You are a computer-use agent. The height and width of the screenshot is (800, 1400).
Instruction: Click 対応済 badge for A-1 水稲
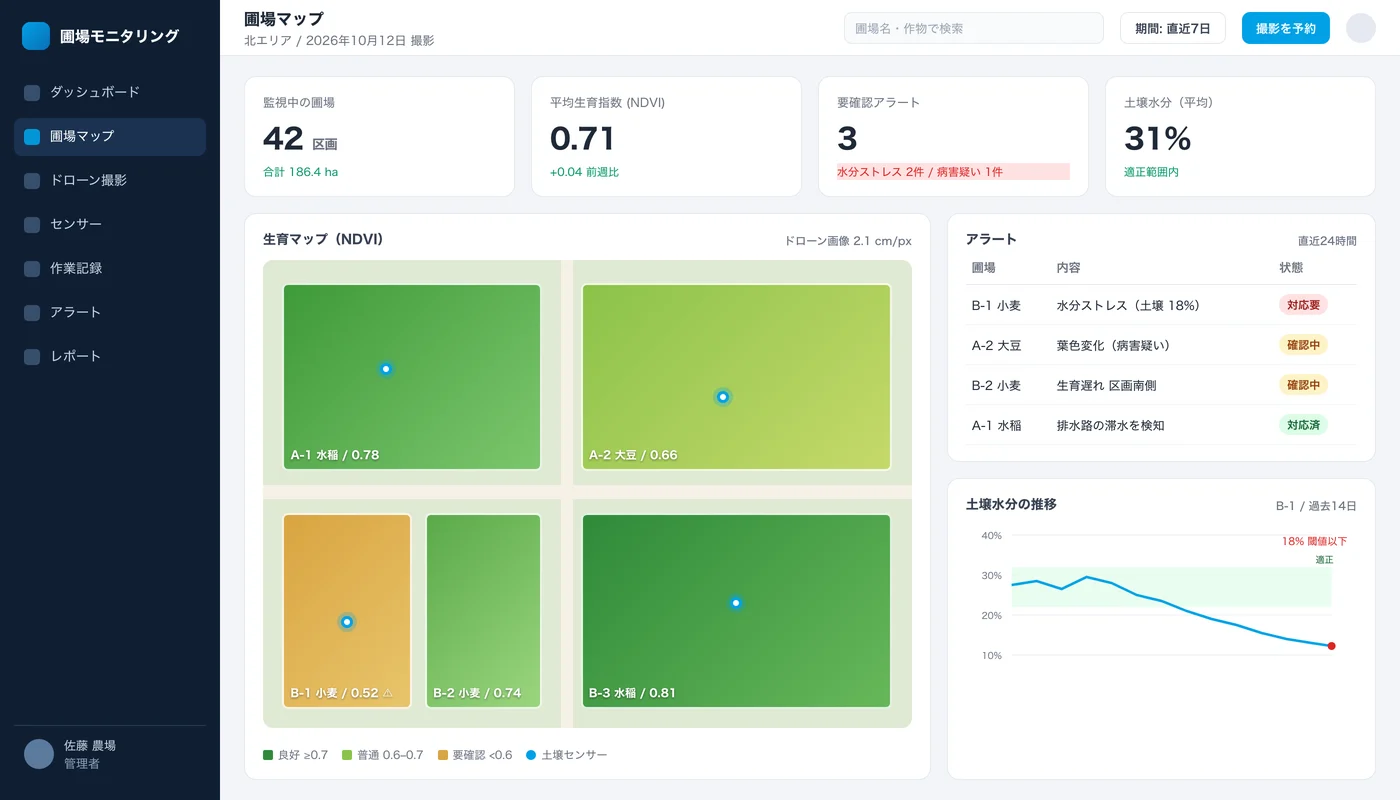point(1303,425)
